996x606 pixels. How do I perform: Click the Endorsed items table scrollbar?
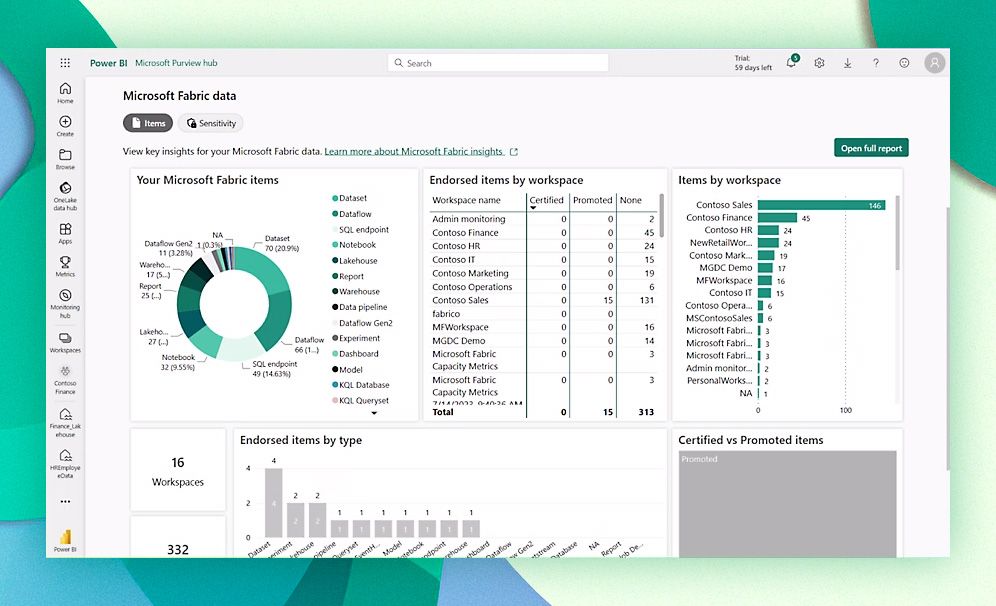pyautogui.click(x=662, y=215)
